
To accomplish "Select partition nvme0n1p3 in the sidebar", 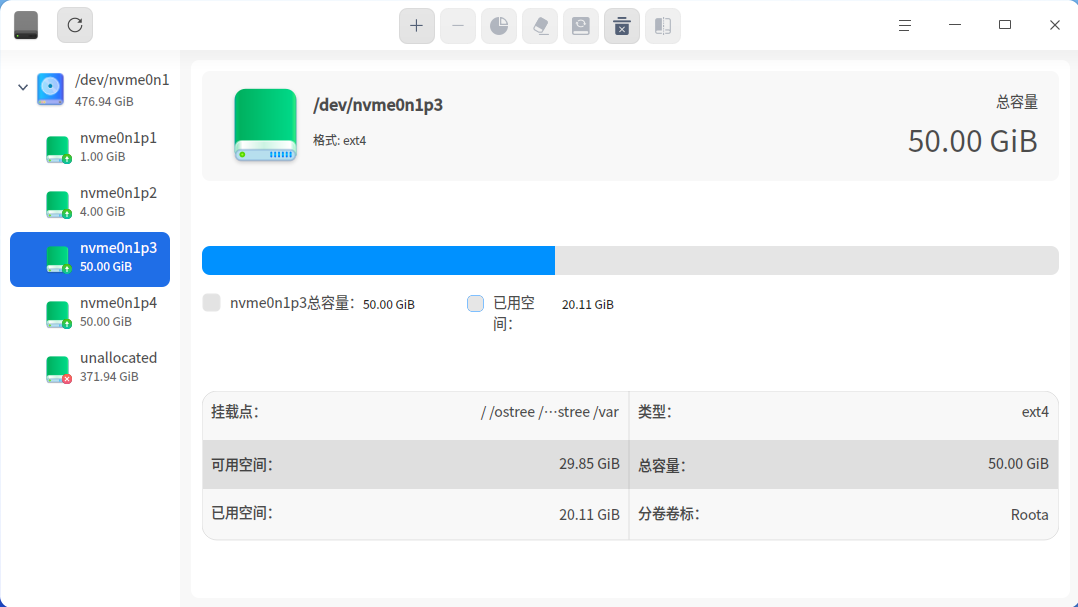I will 90,259.
